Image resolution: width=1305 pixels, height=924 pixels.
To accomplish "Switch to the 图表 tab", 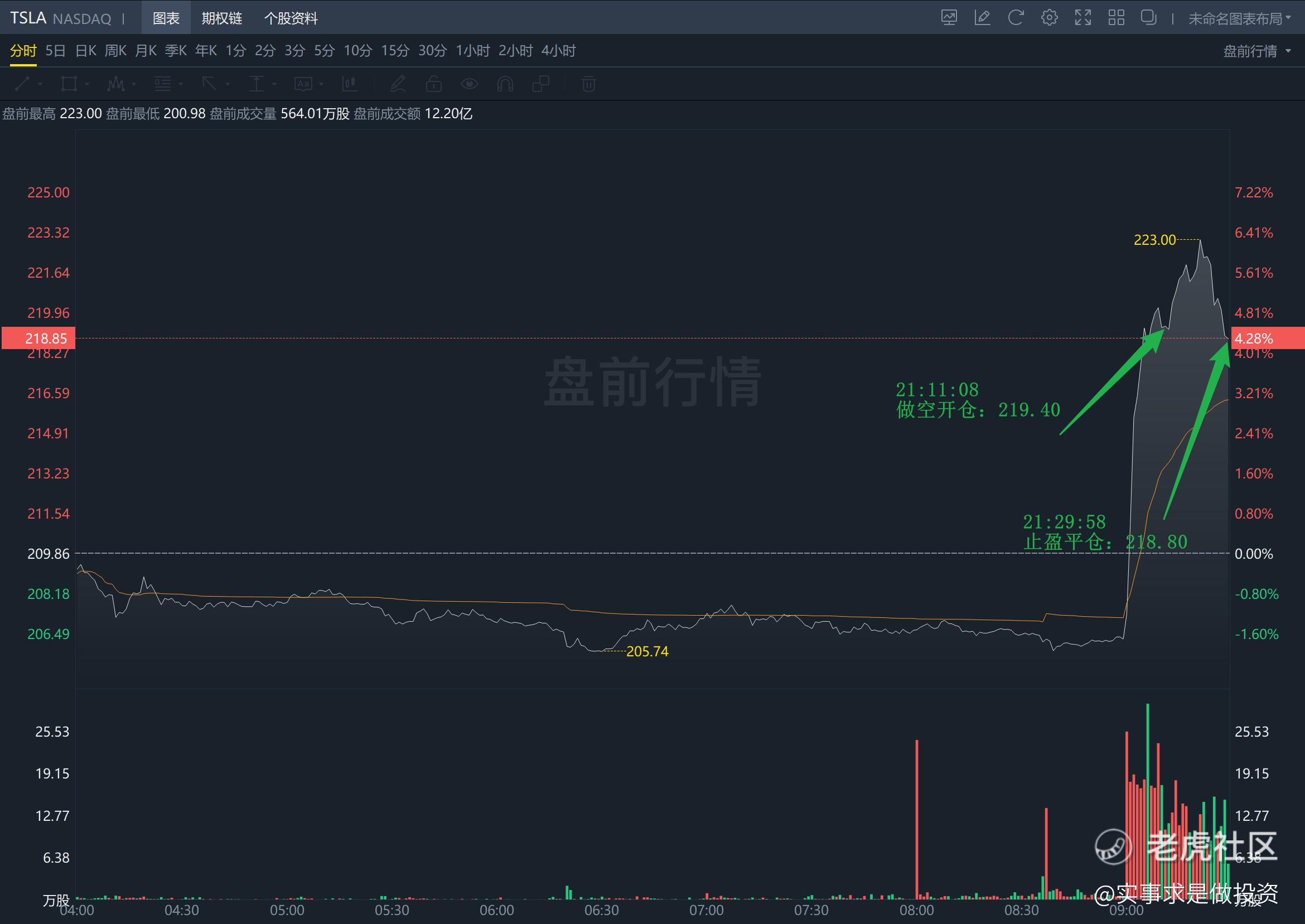I will [166, 18].
